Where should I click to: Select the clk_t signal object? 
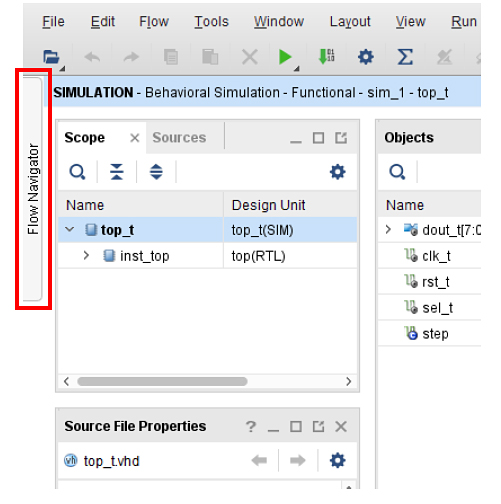point(436,256)
